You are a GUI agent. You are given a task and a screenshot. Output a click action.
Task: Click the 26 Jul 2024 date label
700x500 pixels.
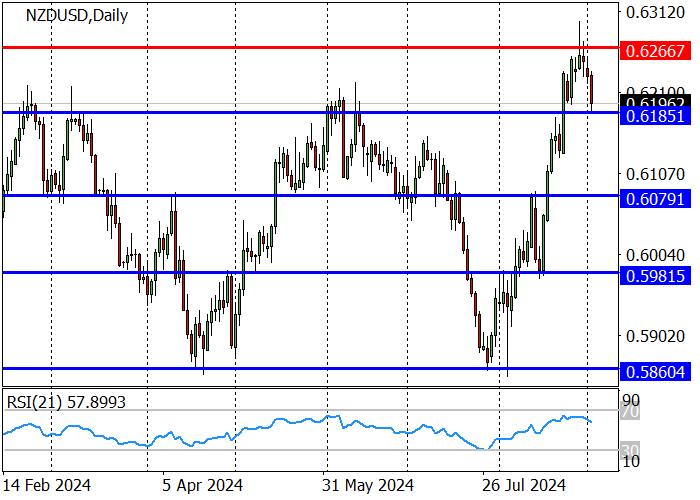coord(524,485)
